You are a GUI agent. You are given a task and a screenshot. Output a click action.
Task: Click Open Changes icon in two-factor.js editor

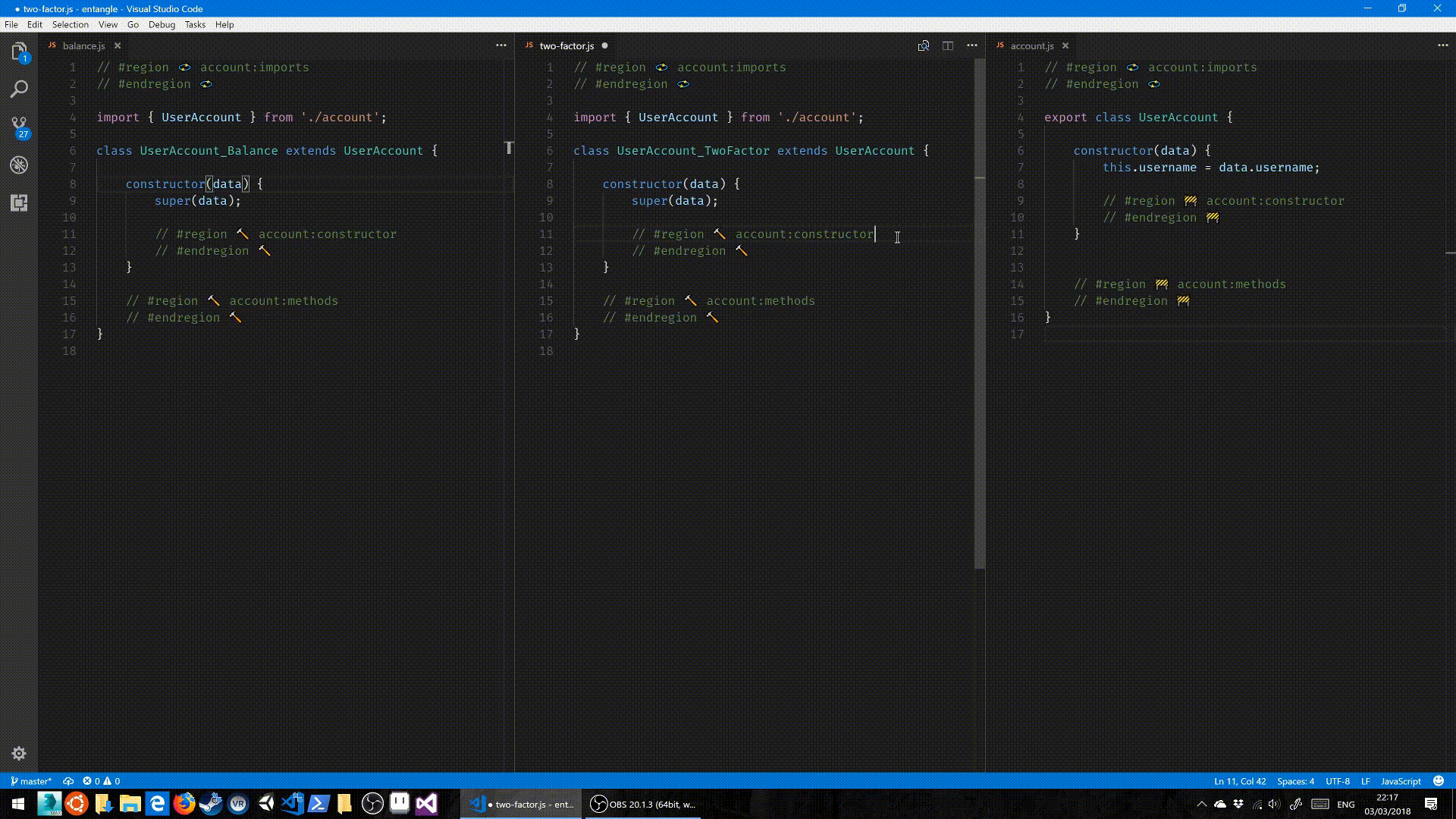(x=923, y=45)
